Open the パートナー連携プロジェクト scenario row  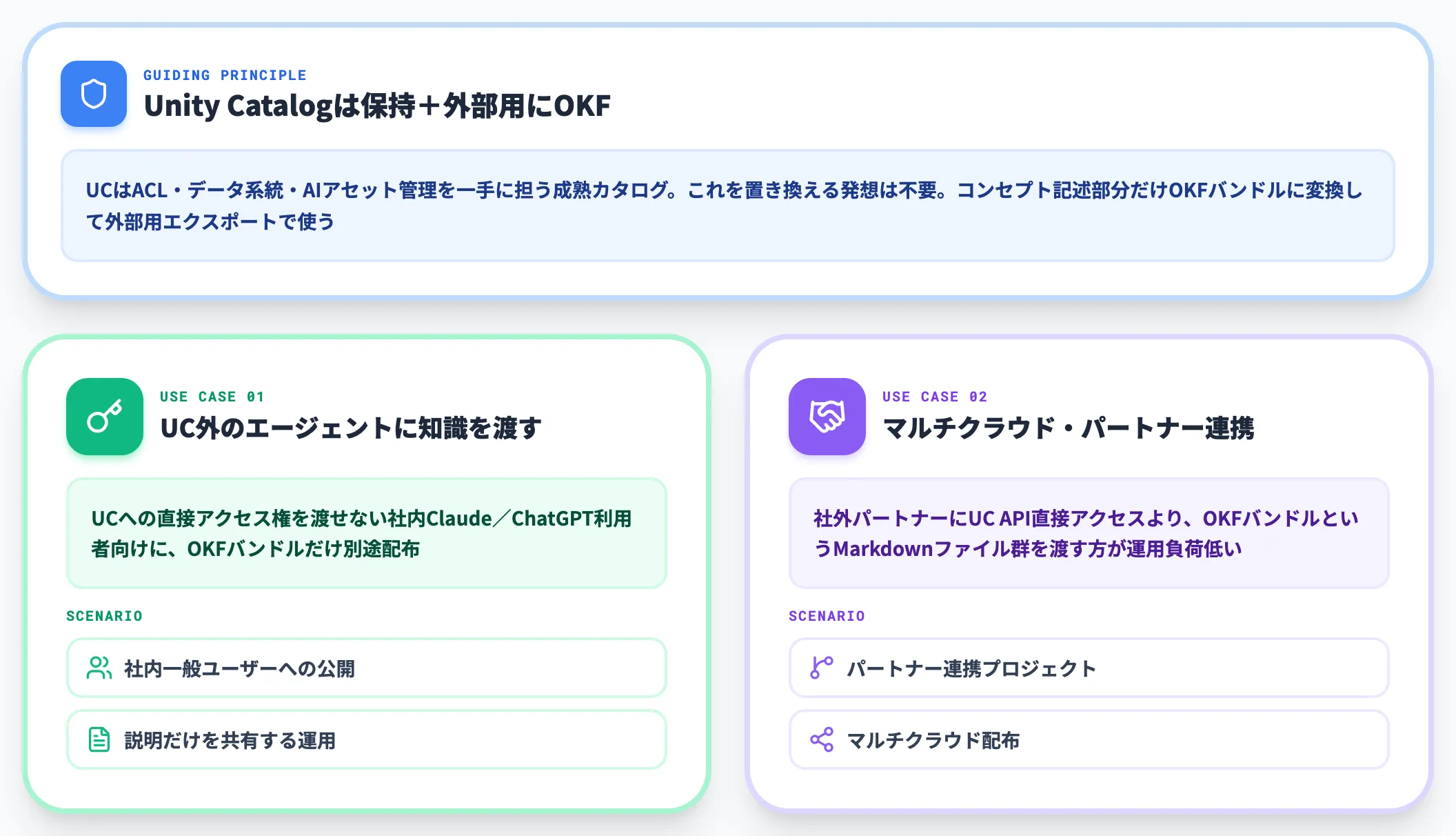point(1089,668)
